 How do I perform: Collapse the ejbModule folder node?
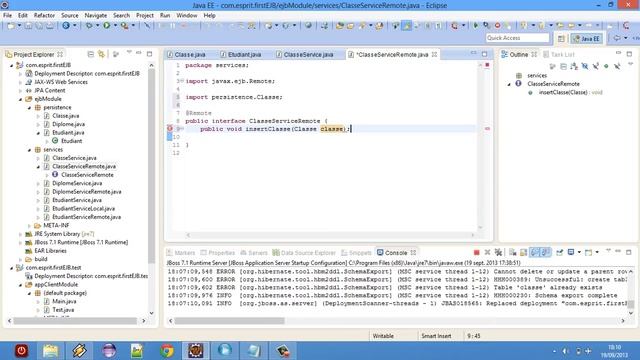click(x=20, y=99)
